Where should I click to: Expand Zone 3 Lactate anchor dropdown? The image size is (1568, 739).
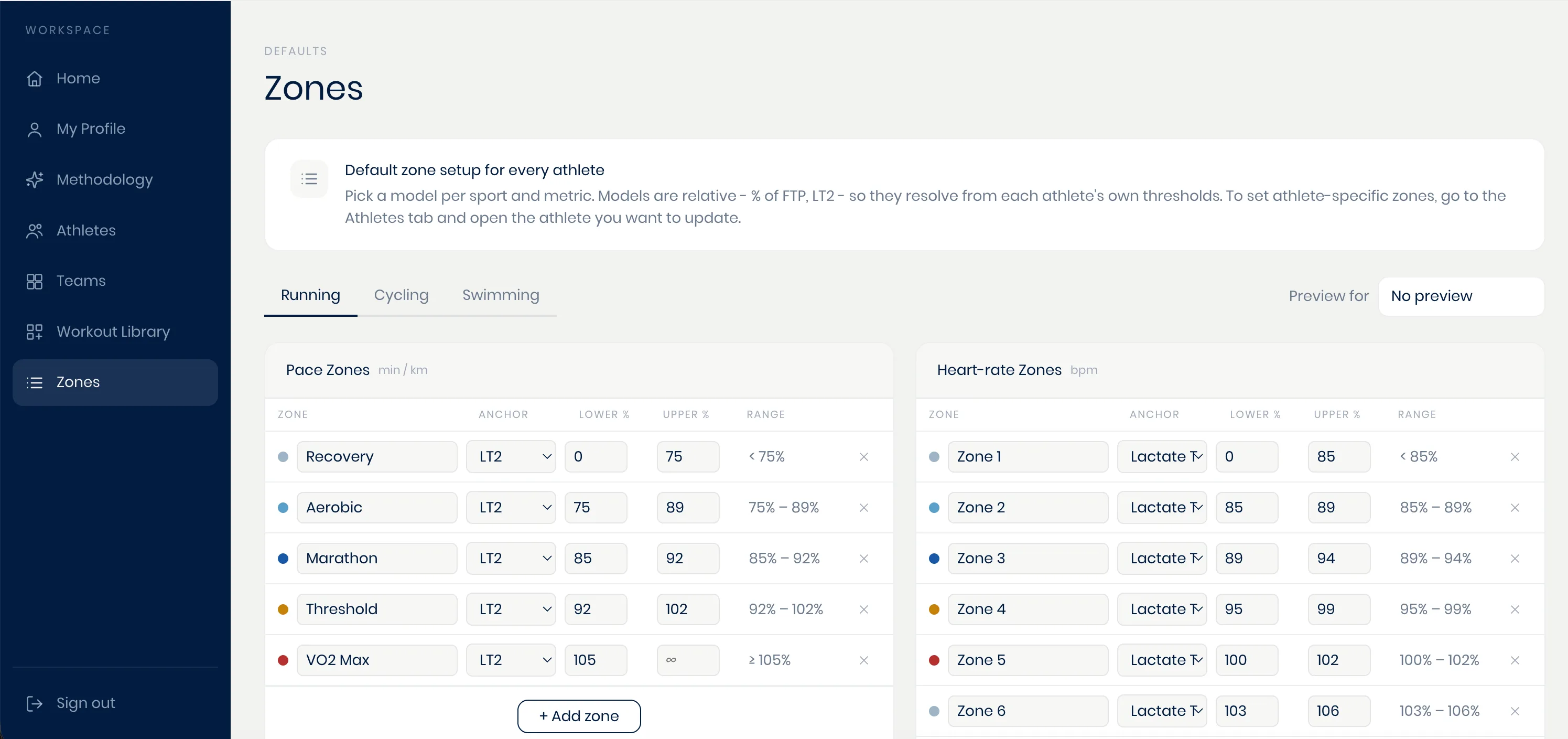point(1162,558)
